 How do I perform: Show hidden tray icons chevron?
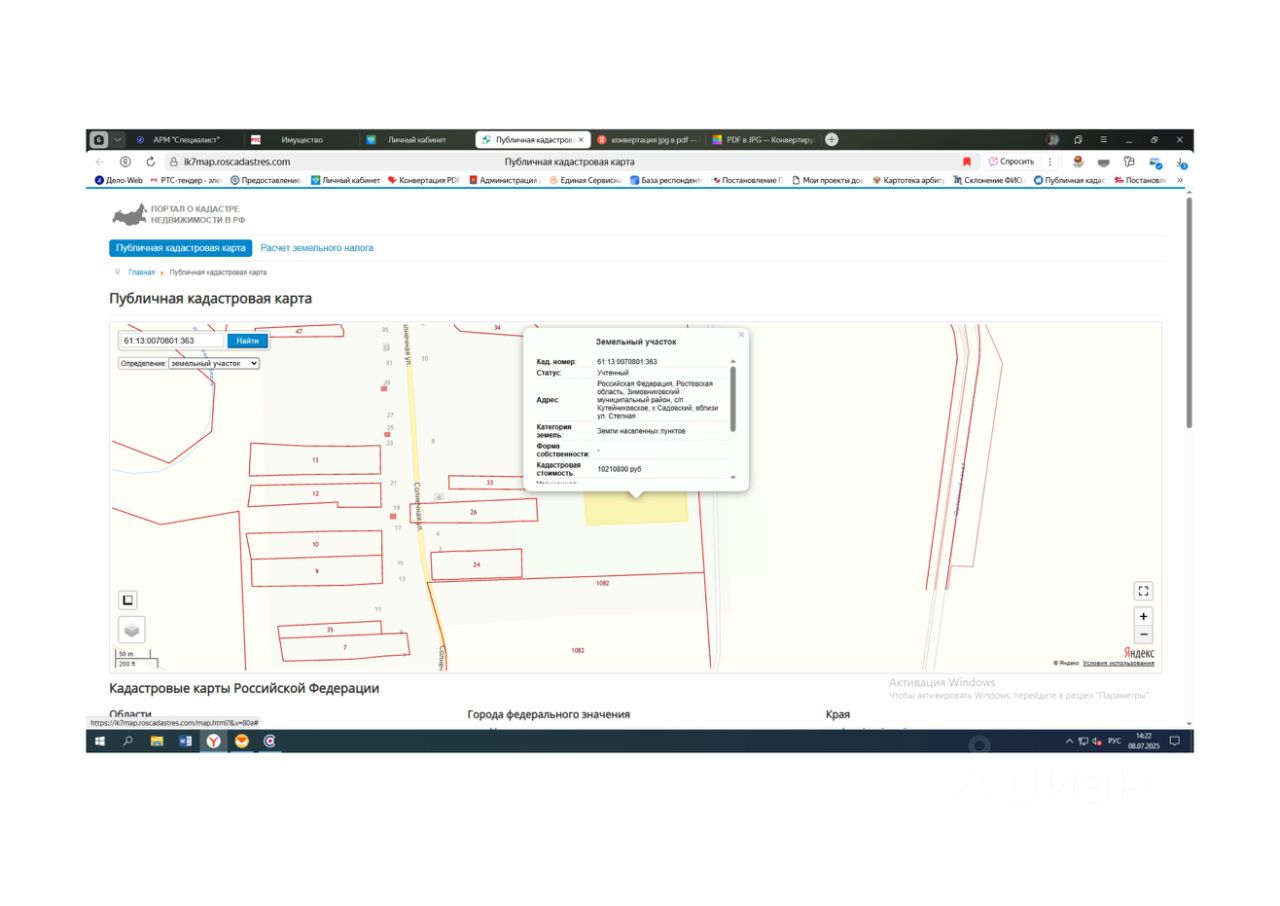[x=1069, y=741]
